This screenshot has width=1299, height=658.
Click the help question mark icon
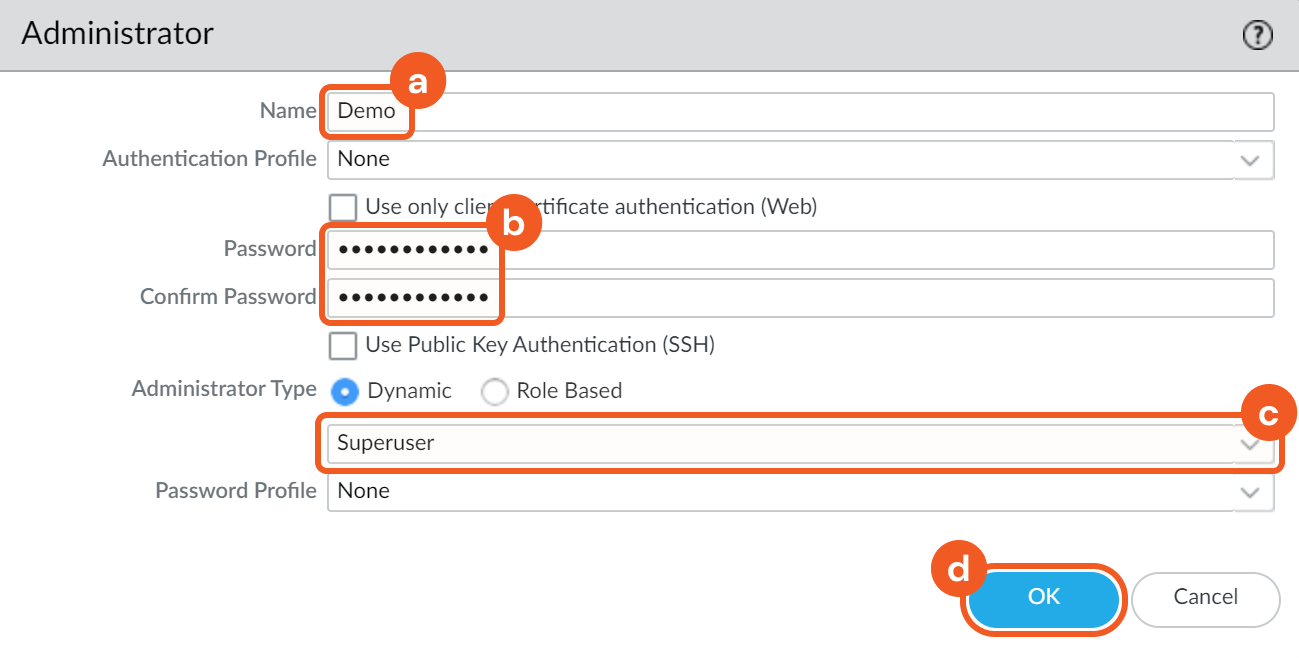(1257, 36)
